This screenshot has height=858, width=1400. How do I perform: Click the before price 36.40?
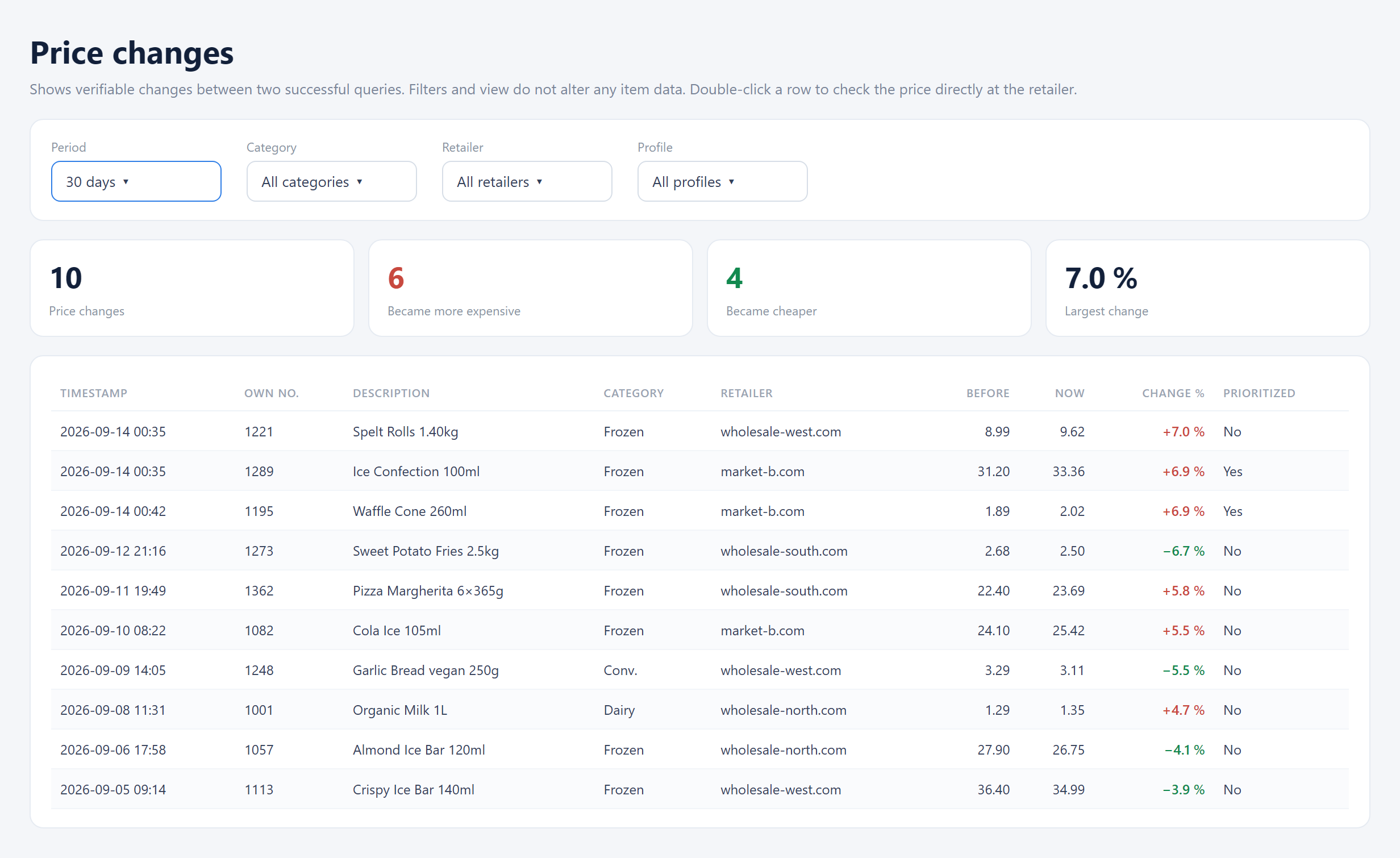point(993,789)
